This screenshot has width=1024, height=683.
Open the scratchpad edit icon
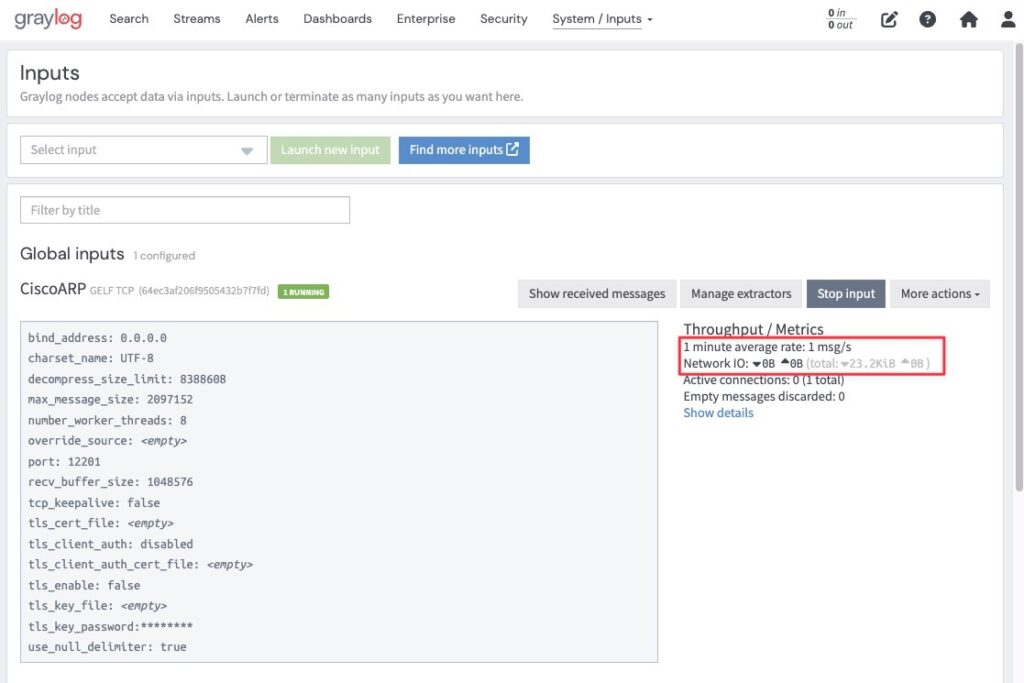tap(889, 20)
